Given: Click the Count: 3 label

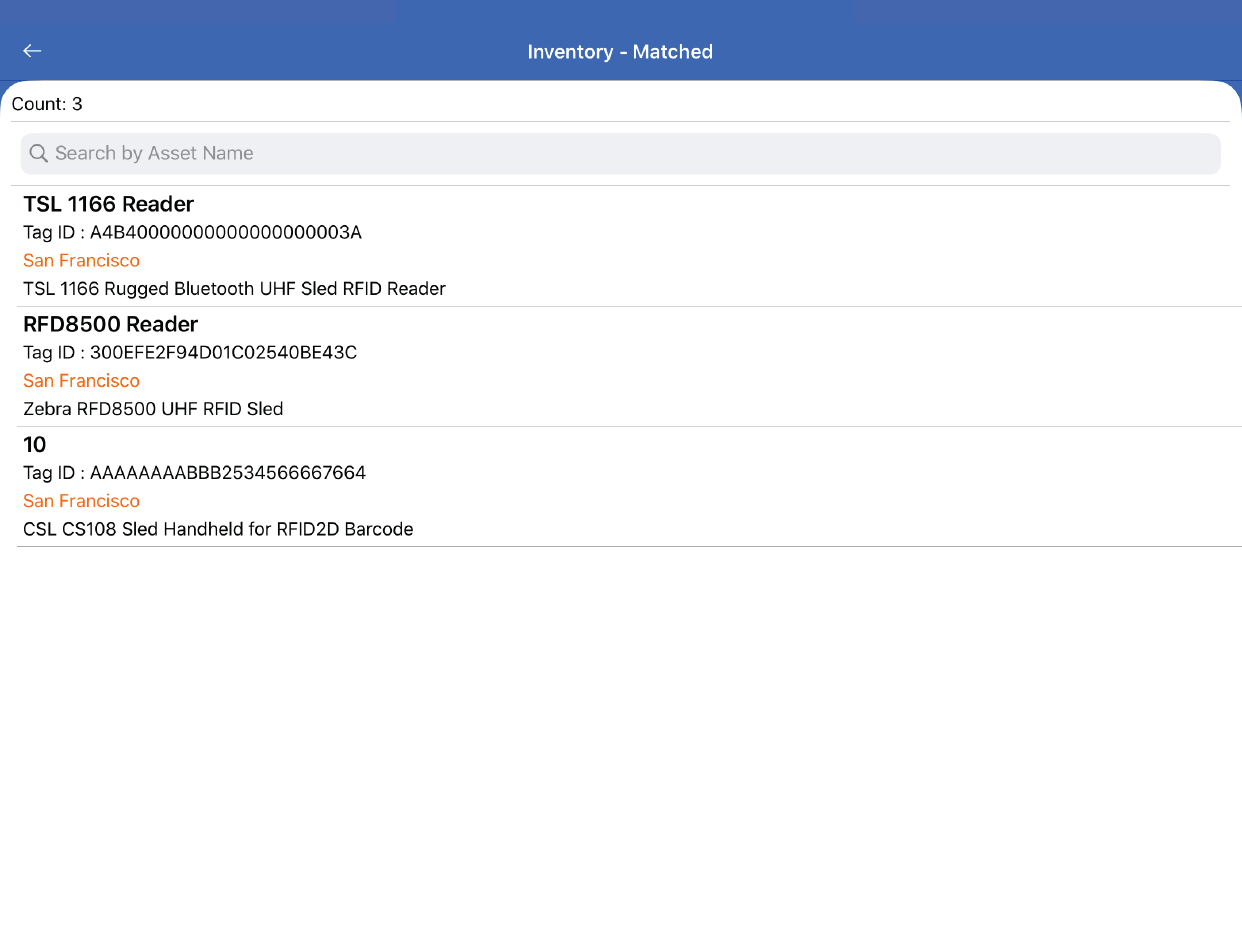Looking at the screenshot, I should [x=47, y=104].
